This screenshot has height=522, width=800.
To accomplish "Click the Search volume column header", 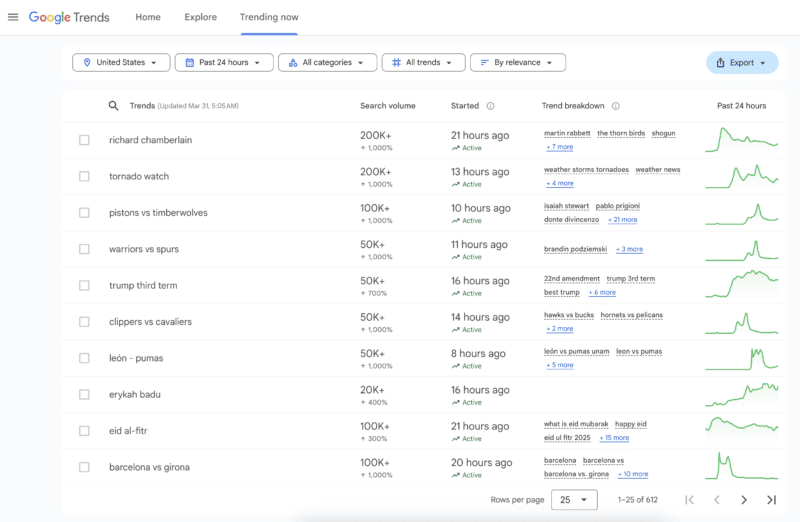I will 388,106.
